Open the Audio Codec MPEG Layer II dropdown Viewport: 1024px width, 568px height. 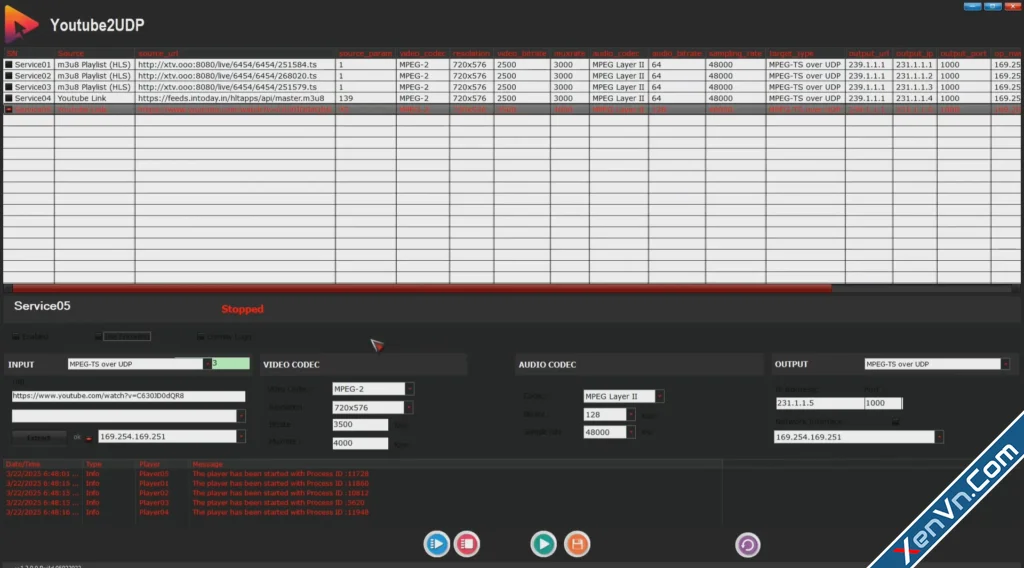[660, 396]
